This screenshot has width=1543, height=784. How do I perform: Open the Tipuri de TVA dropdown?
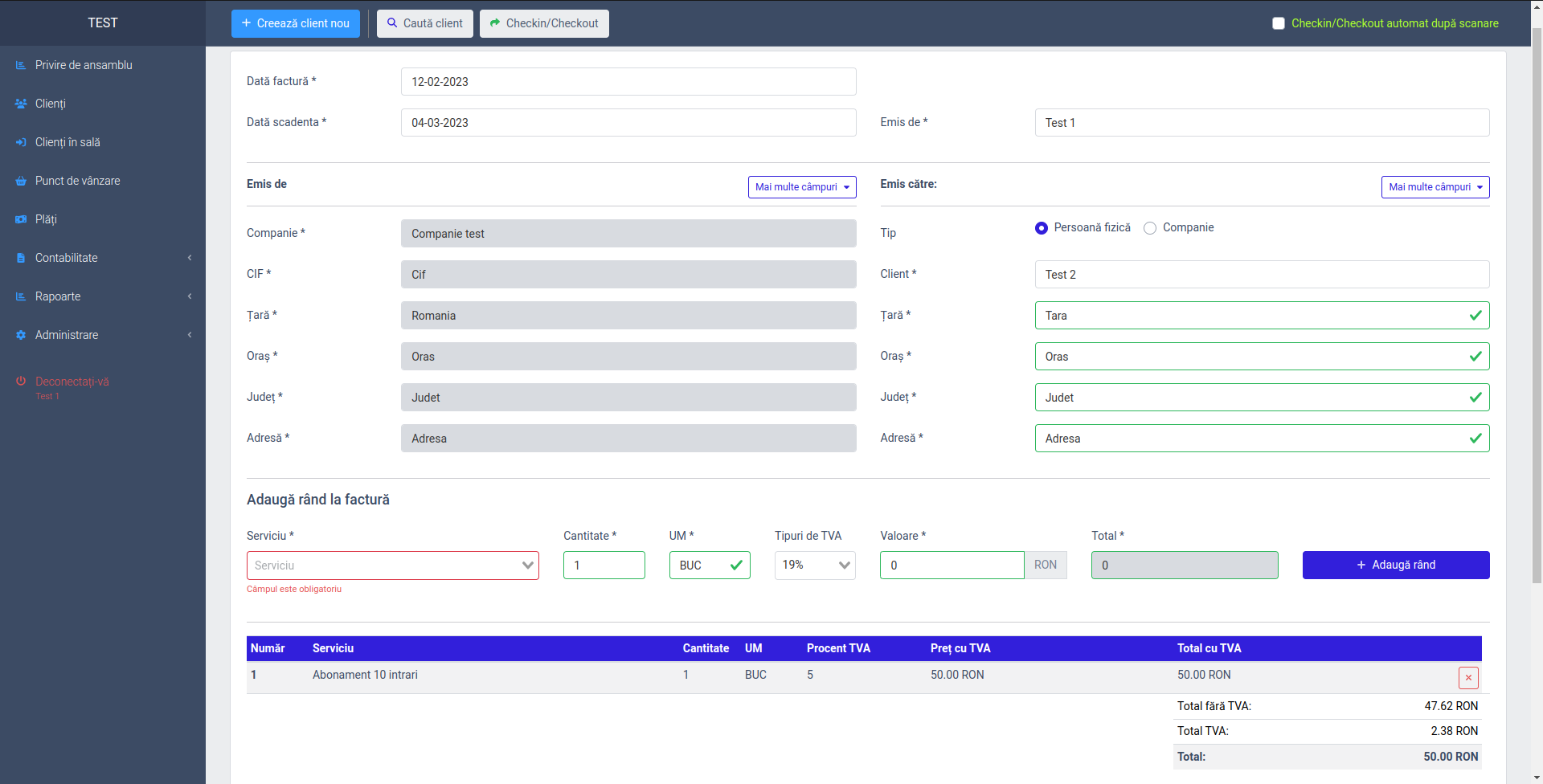point(814,566)
